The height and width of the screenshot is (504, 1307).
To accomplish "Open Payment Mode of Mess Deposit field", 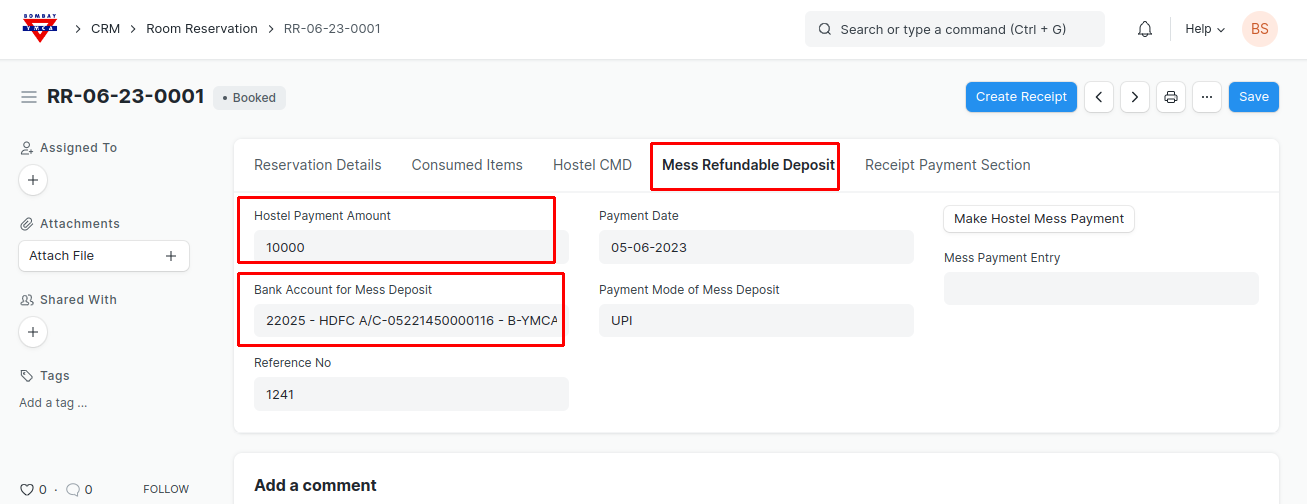I will [x=756, y=321].
